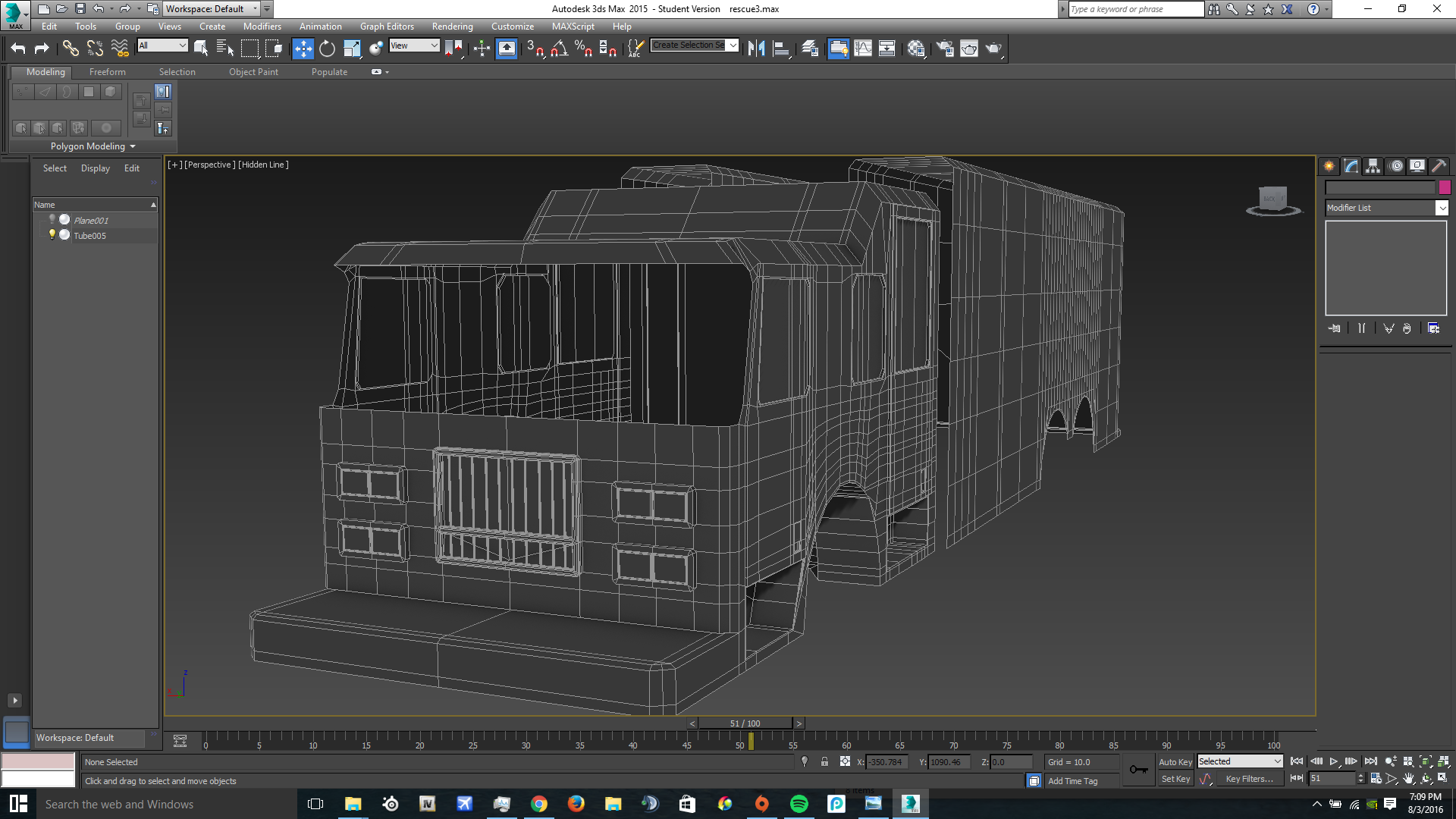Expand the Modifier List dropdown
Viewport: 1456px width, 819px height.
click(1442, 208)
